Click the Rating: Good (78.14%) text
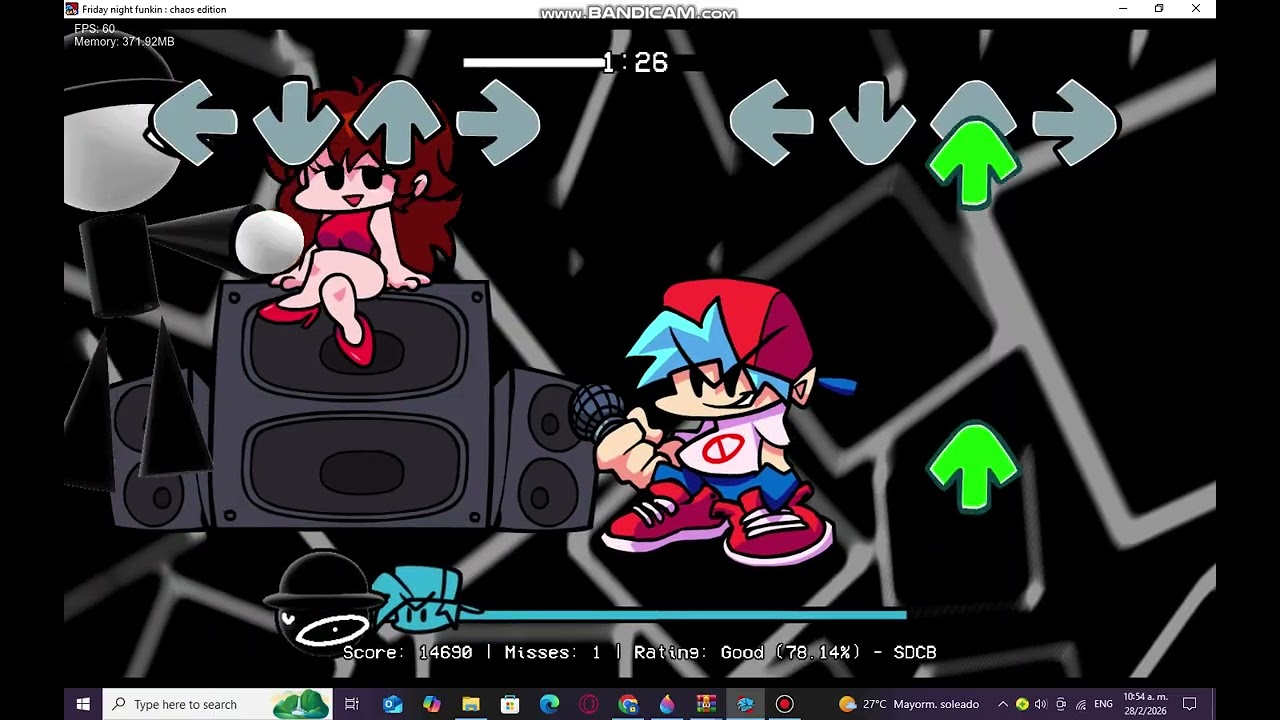This screenshot has width=1280, height=720. [748, 652]
